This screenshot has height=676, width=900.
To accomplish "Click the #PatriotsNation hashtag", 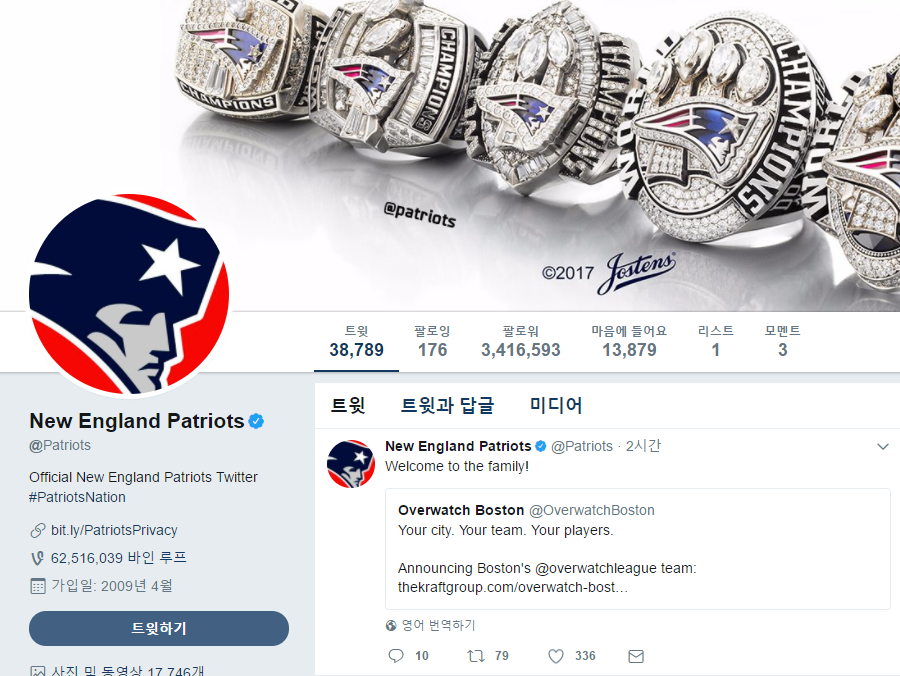I will coord(77,497).
